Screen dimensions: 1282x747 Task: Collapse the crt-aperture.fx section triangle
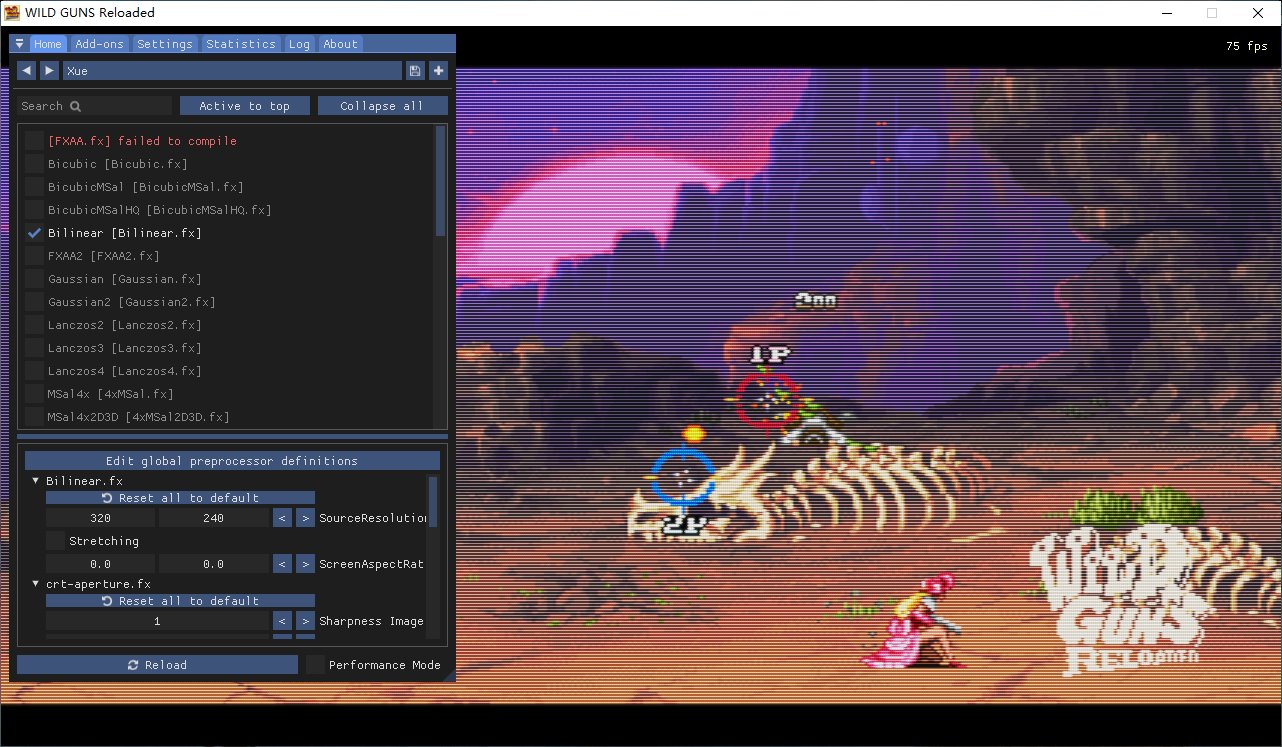[35, 584]
